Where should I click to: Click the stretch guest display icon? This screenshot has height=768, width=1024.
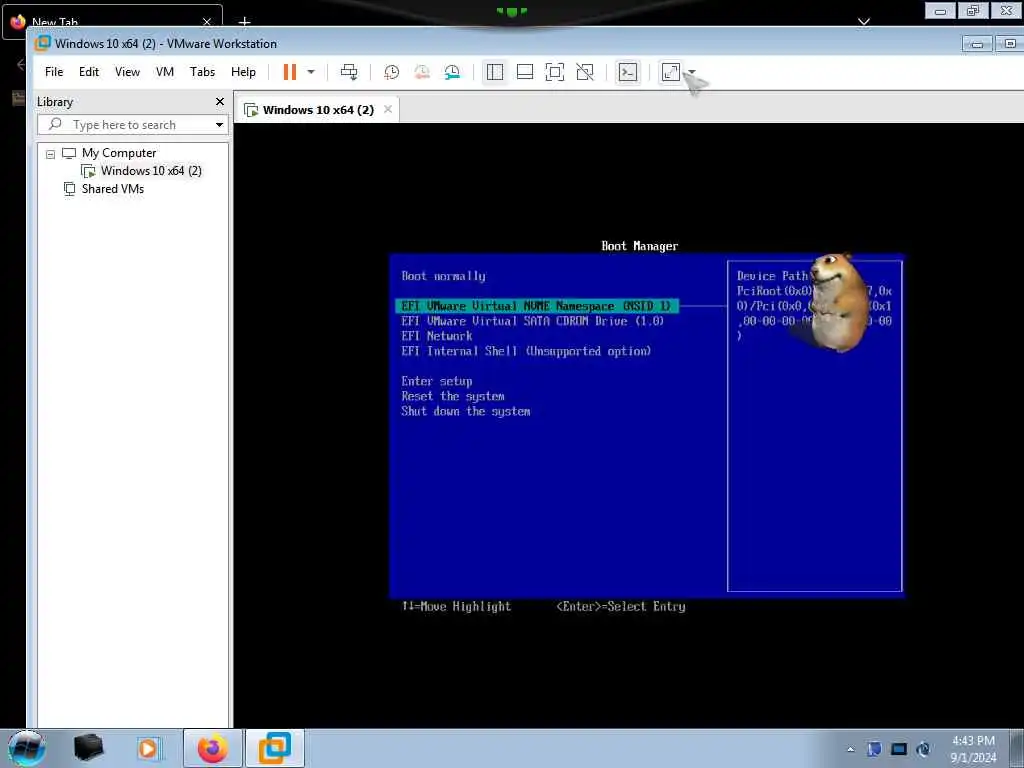click(x=671, y=72)
